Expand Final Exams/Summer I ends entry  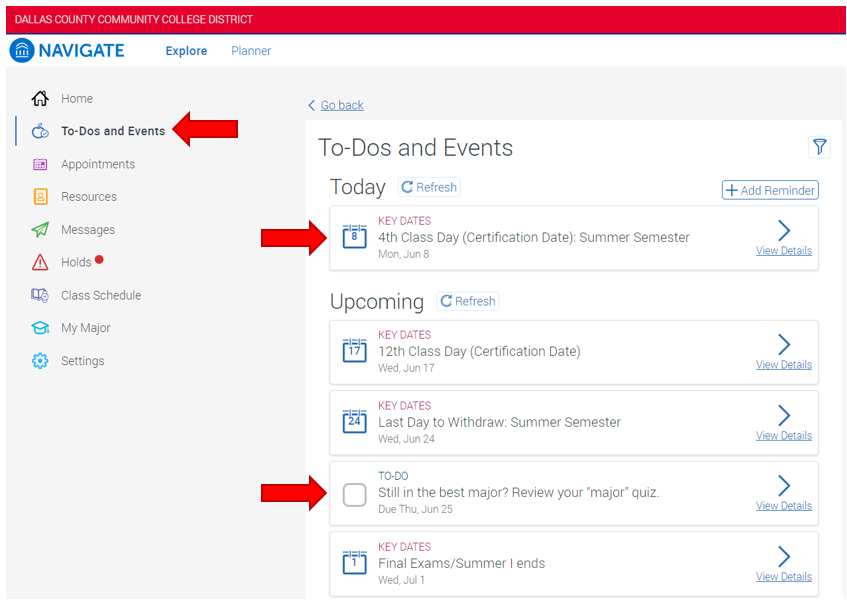point(783,557)
